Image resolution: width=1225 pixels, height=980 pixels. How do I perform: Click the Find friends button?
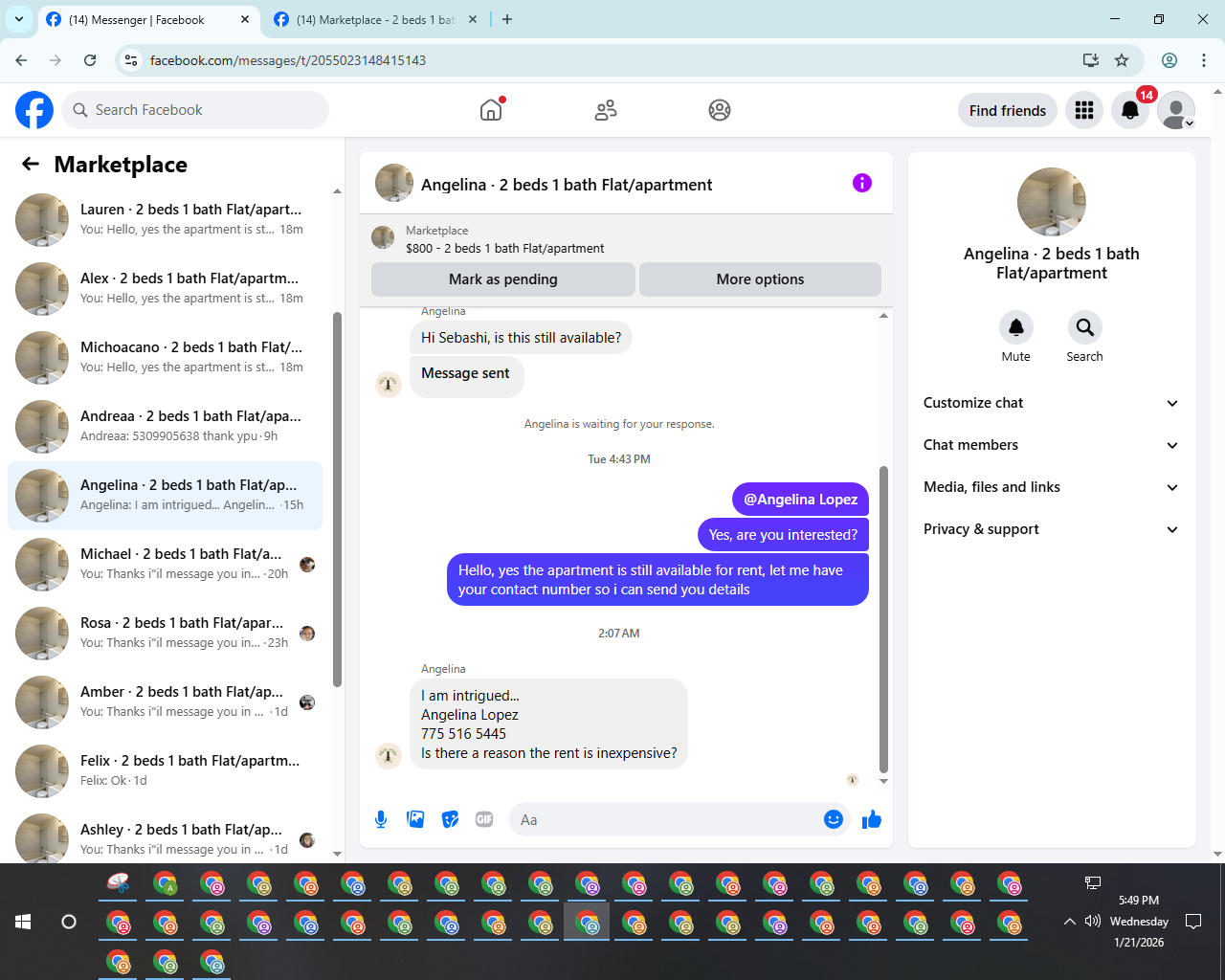[1008, 110]
